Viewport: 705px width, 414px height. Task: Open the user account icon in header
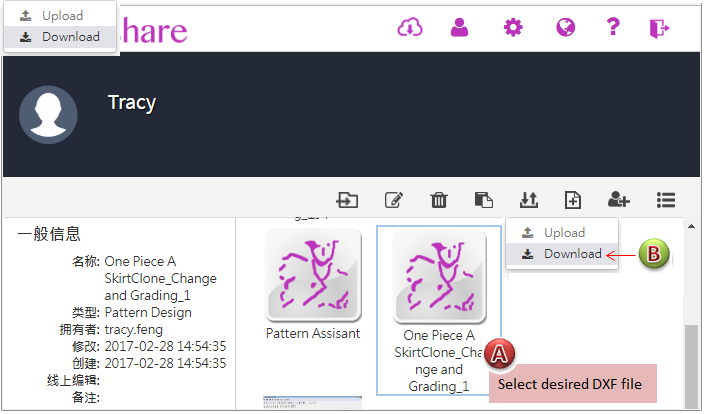click(459, 27)
